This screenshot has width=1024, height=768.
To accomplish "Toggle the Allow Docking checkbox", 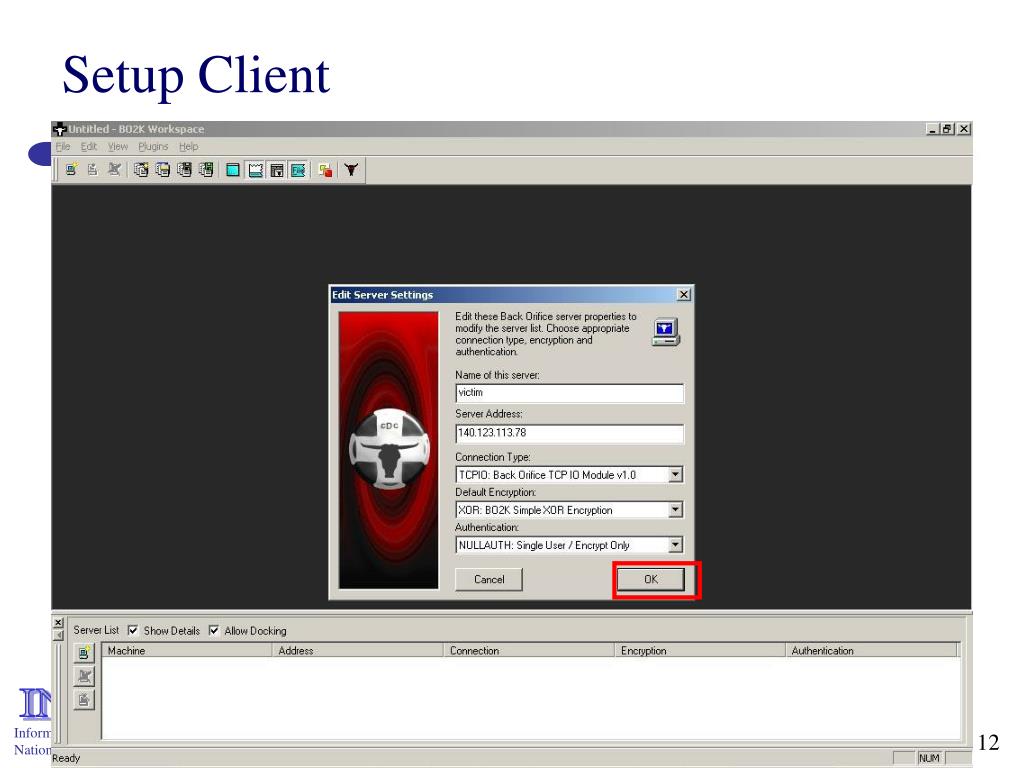I will click(x=214, y=630).
